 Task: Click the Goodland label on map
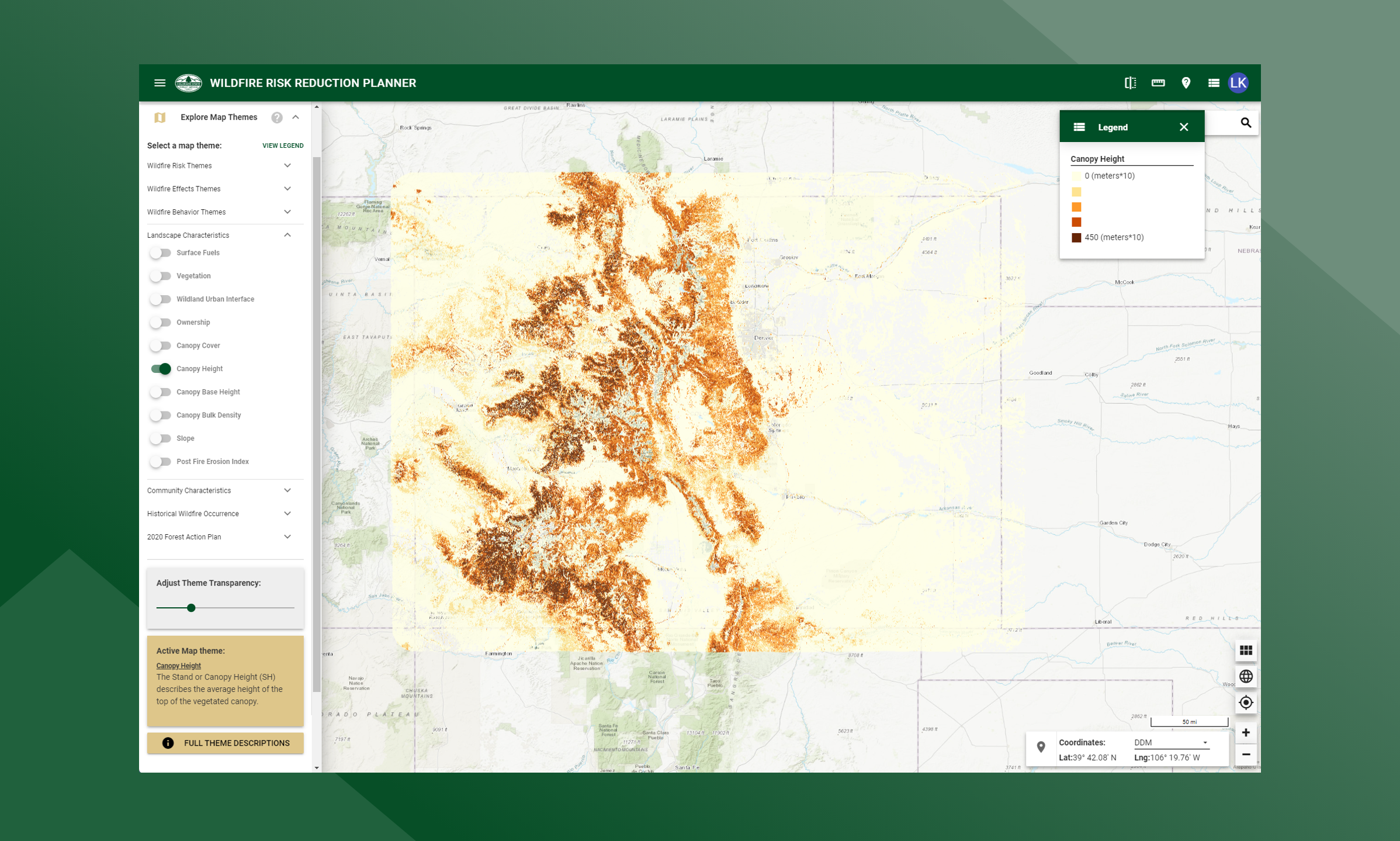(x=1040, y=373)
